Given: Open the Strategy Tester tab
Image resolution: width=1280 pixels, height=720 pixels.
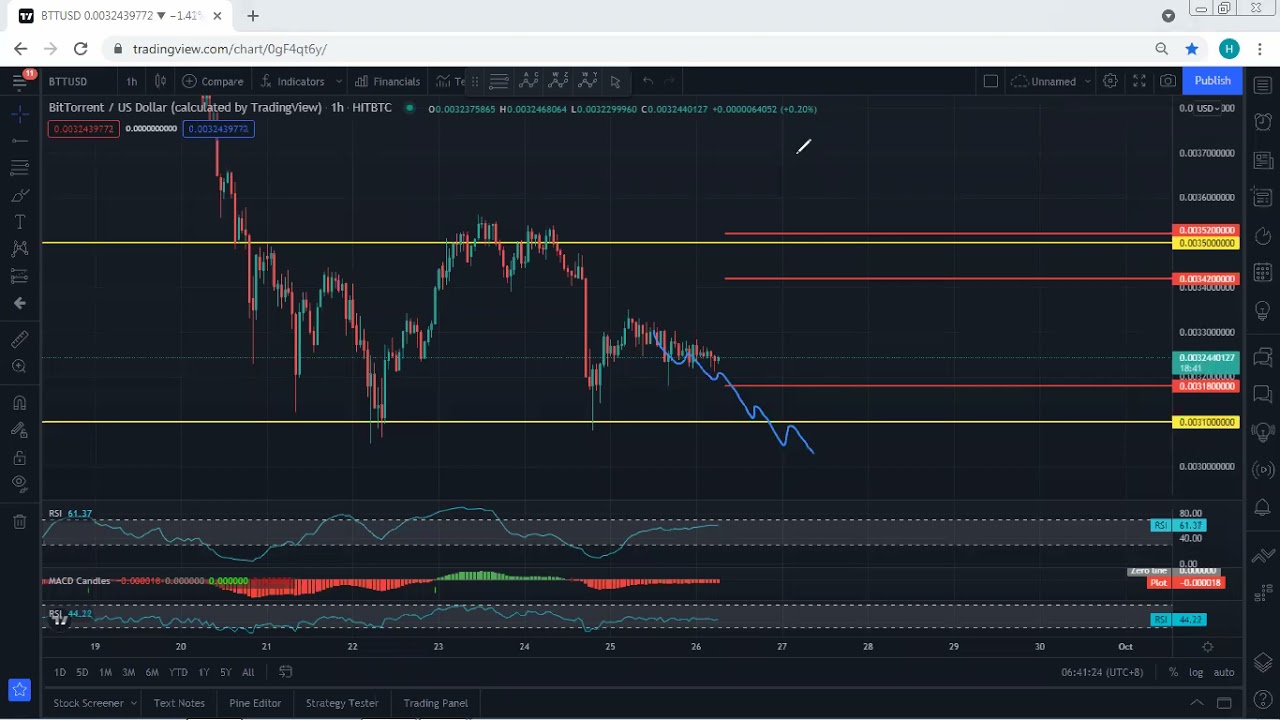Looking at the screenshot, I should [342, 703].
